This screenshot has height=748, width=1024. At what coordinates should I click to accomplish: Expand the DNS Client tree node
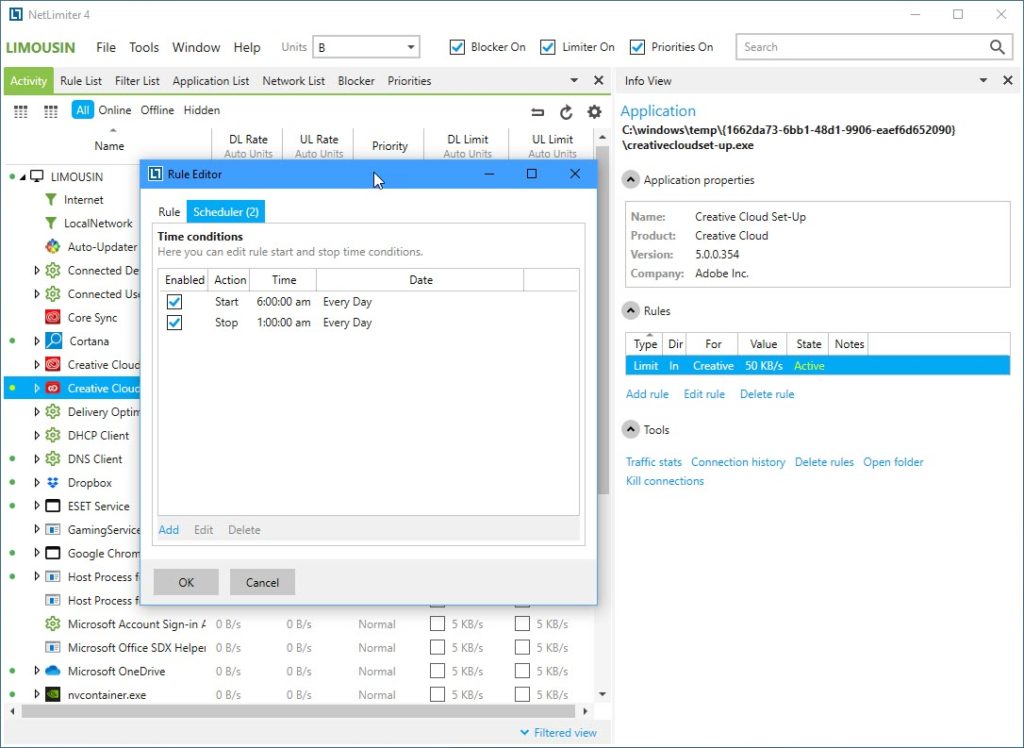pos(38,459)
